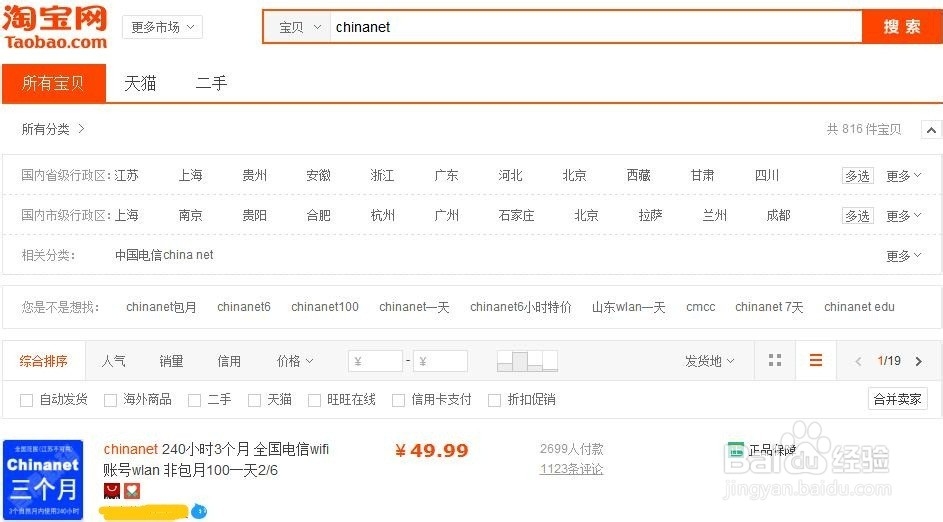This screenshot has height=522, width=943.
Task: Switch to the 天猫 tab
Action: [x=140, y=83]
